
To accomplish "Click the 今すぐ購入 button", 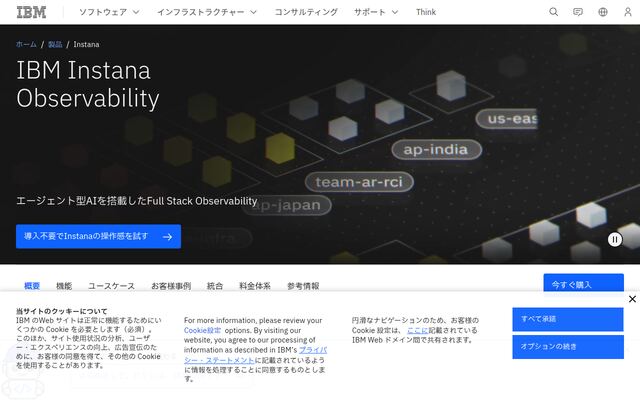I will click(584, 283).
